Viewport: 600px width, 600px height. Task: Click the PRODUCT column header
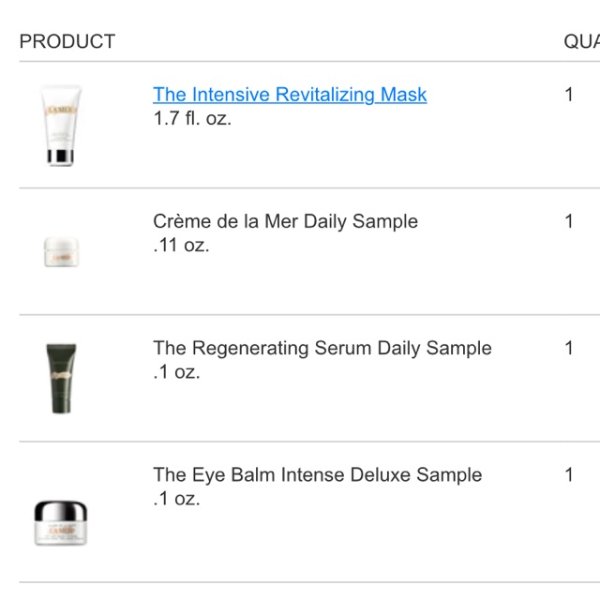[x=67, y=41]
